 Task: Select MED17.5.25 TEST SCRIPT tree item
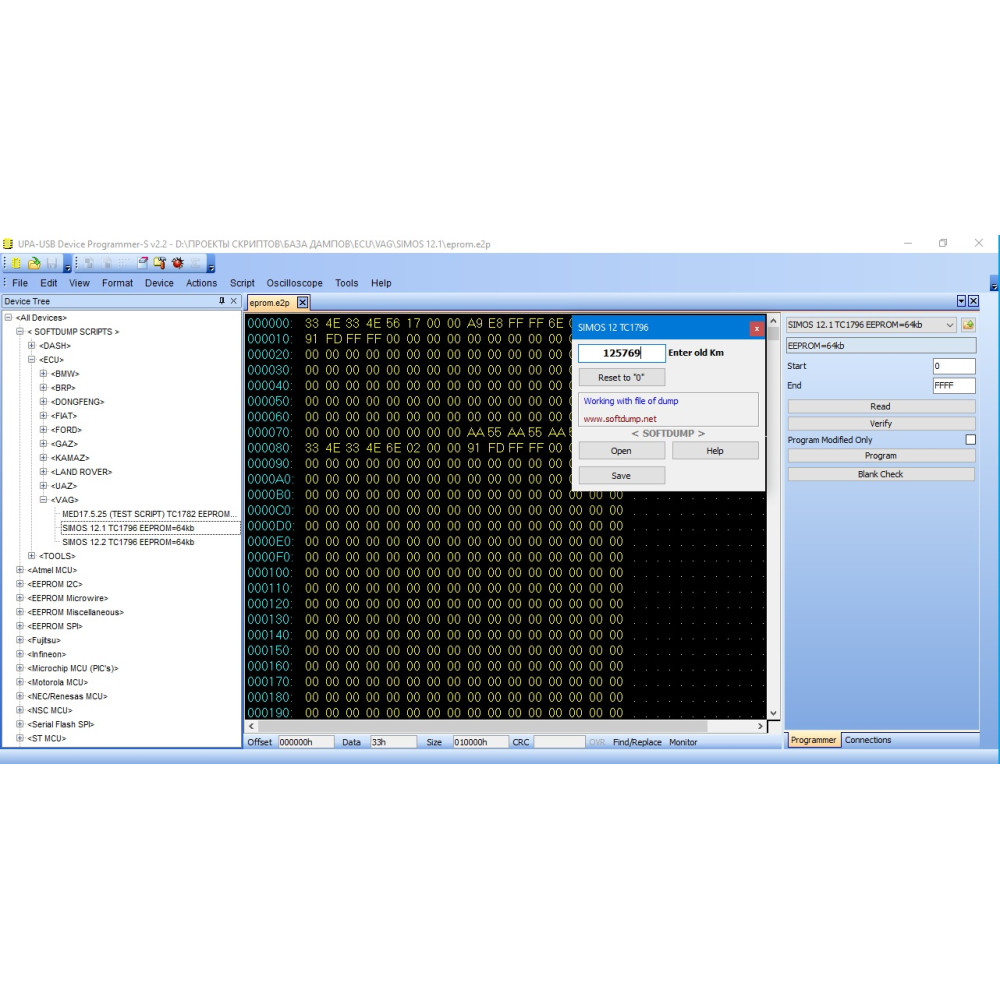(149, 514)
